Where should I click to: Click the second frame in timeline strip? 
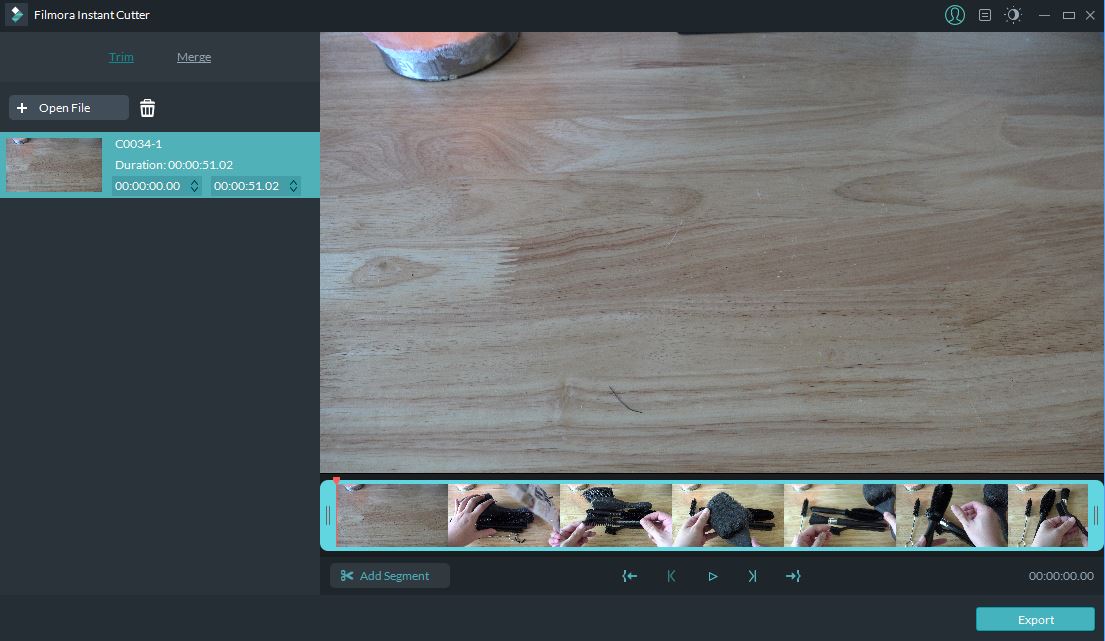[x=504, y=516]
